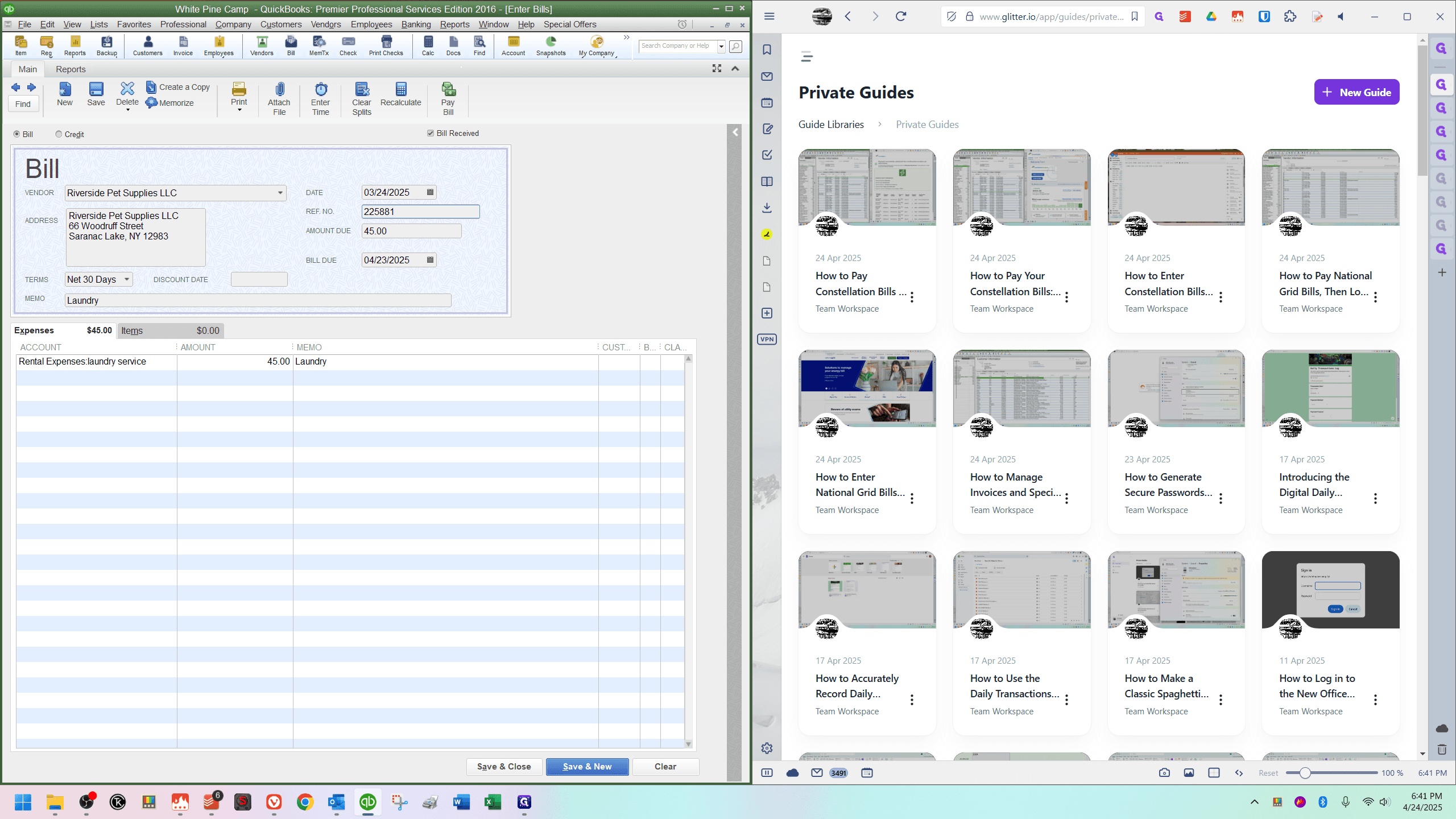1456x819 pixels.
Task: Open the Snapshots icon
Action: tap(551, 45)
